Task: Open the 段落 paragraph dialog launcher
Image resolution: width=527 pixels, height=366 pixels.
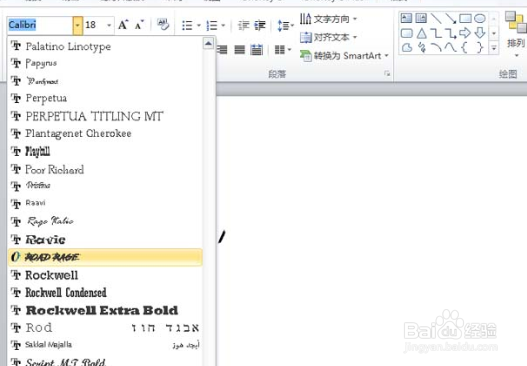Action: click(387, 73)
